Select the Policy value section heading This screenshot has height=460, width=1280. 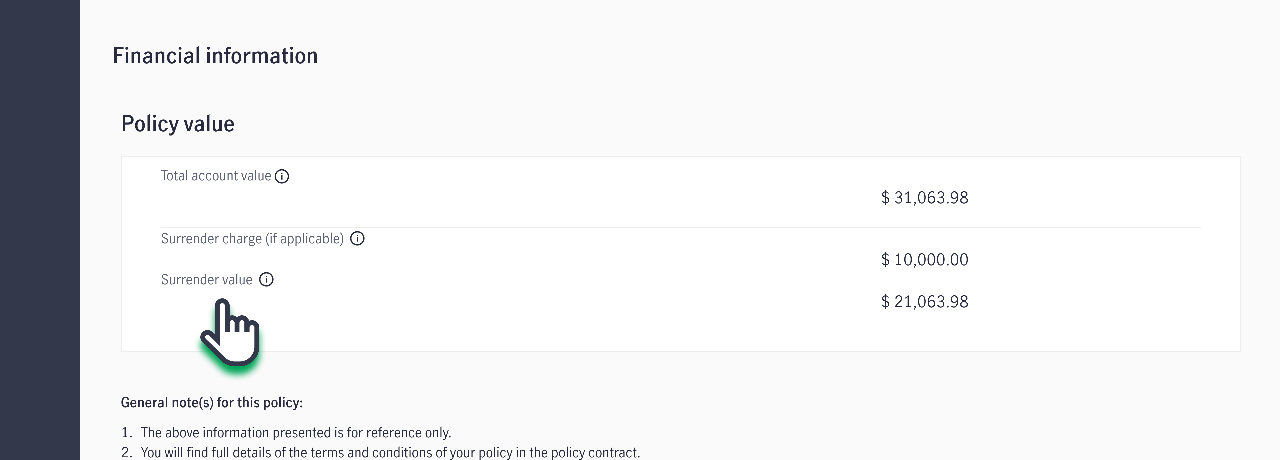(178, 124)
